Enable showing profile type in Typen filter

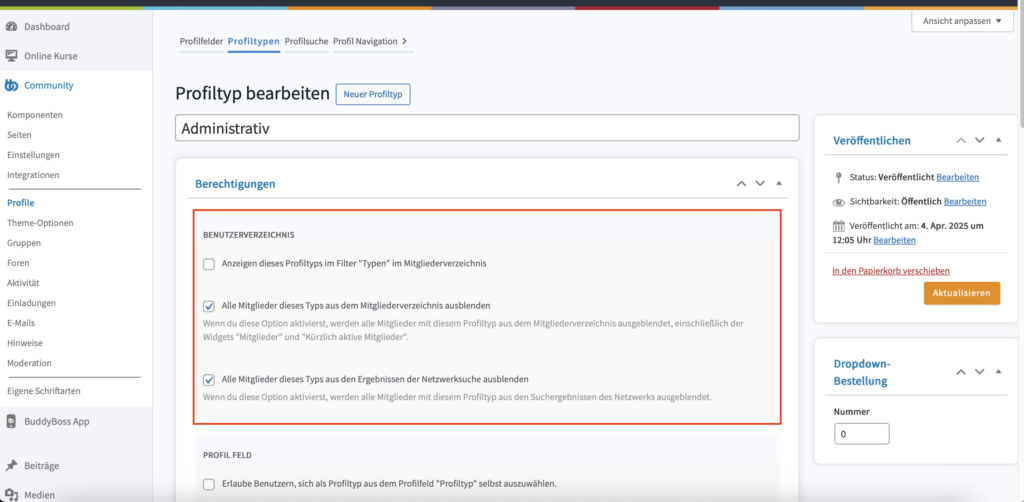click(209, 264)
